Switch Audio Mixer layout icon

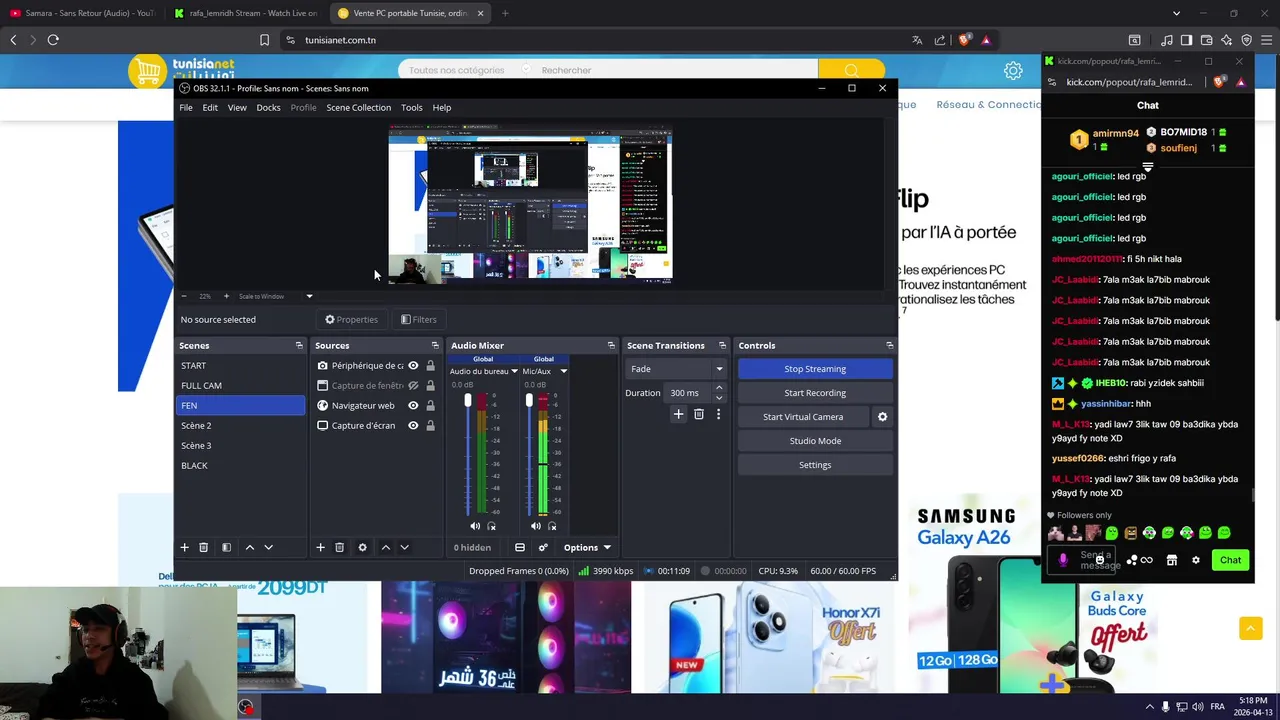pos(520,547)
